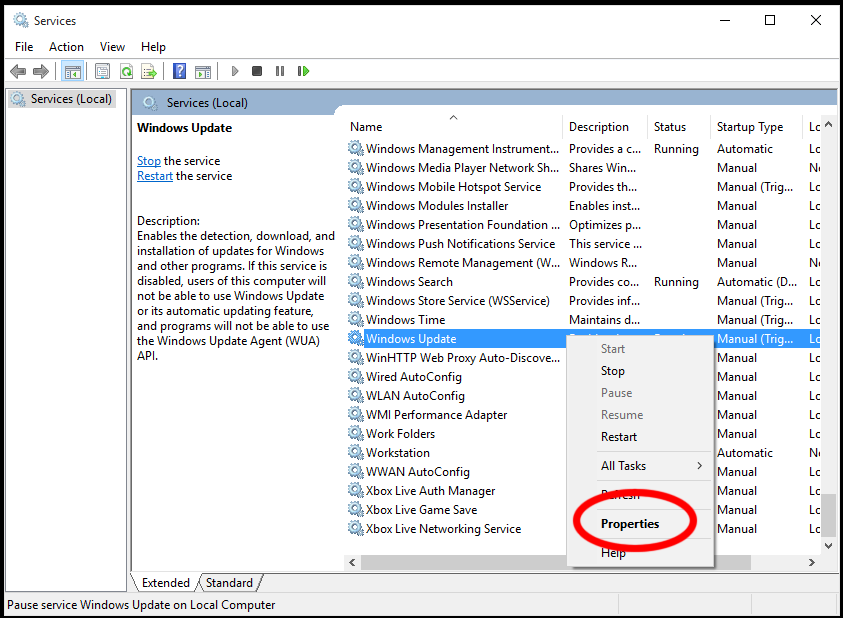
Task: Sort services by Startup Type column
Action: pyautogui.click(x=749, y=127)
